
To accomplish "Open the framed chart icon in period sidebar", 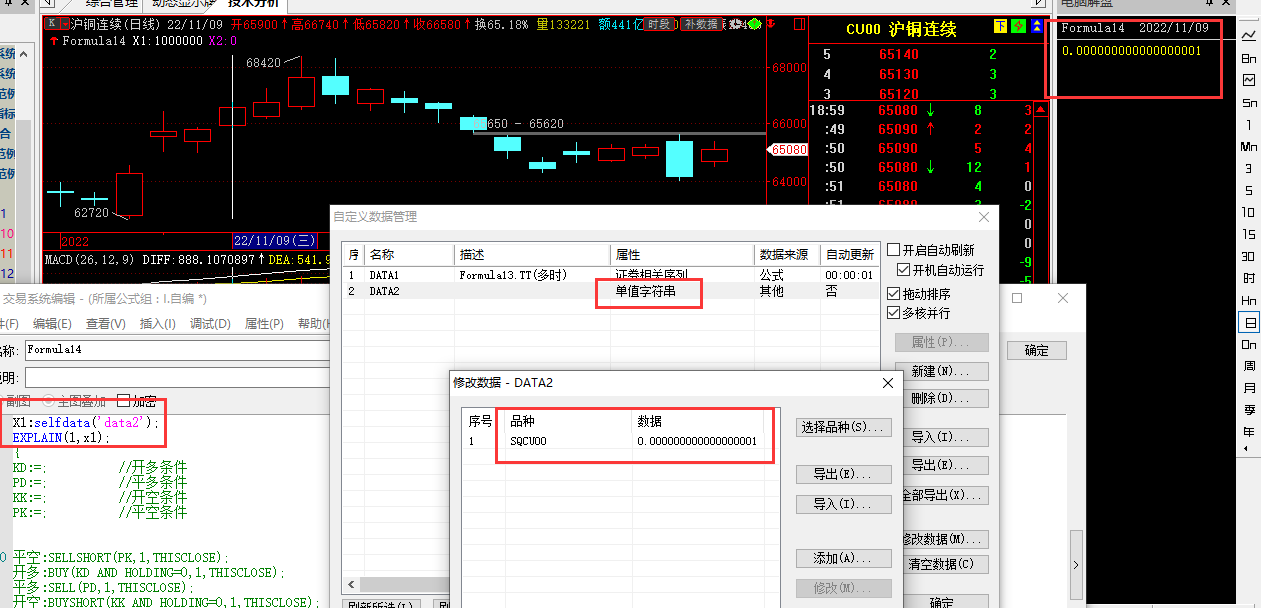I will click(x=1249, y=80).
